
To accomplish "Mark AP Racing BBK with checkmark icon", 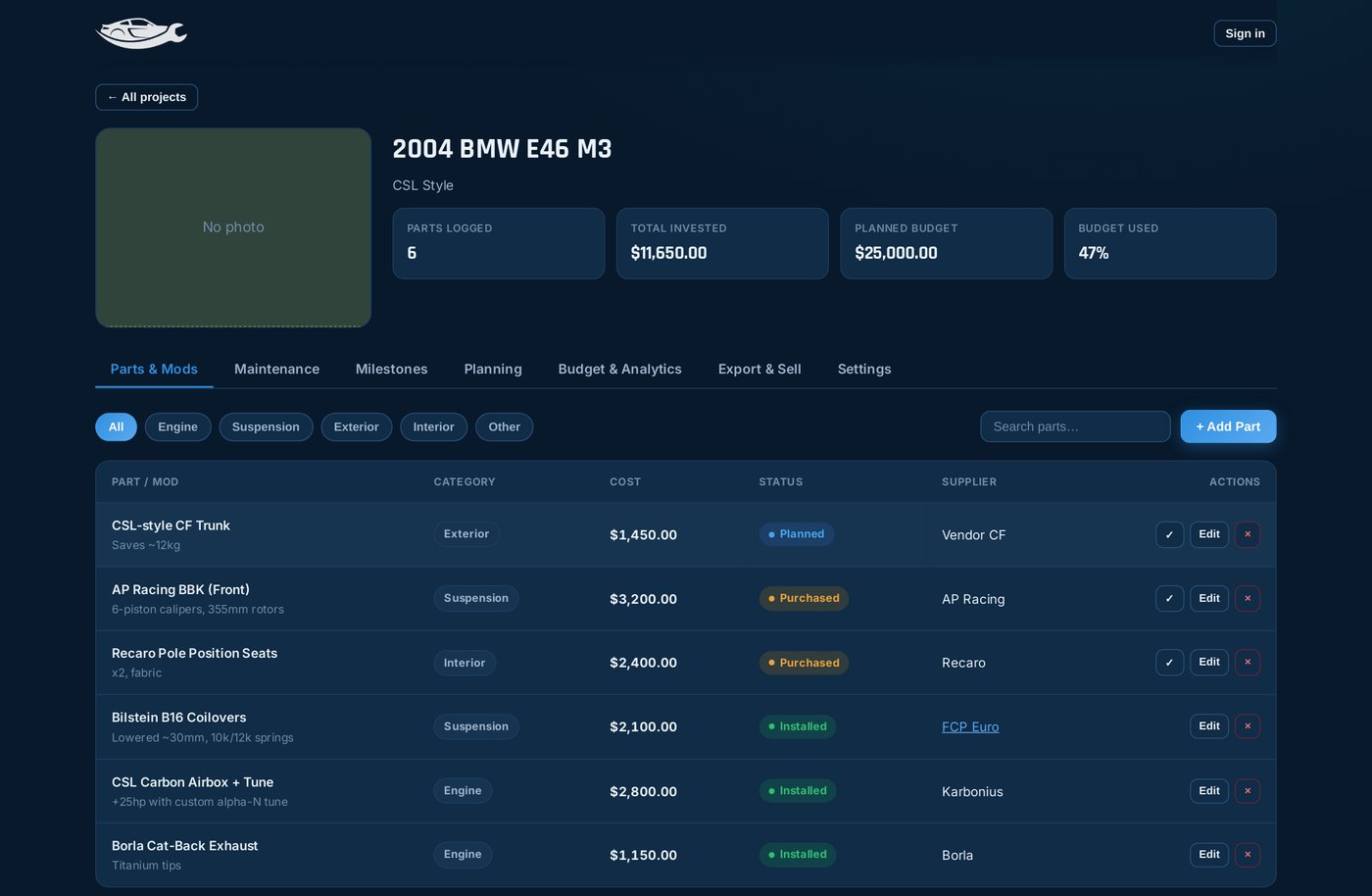I will [1169, 598].
